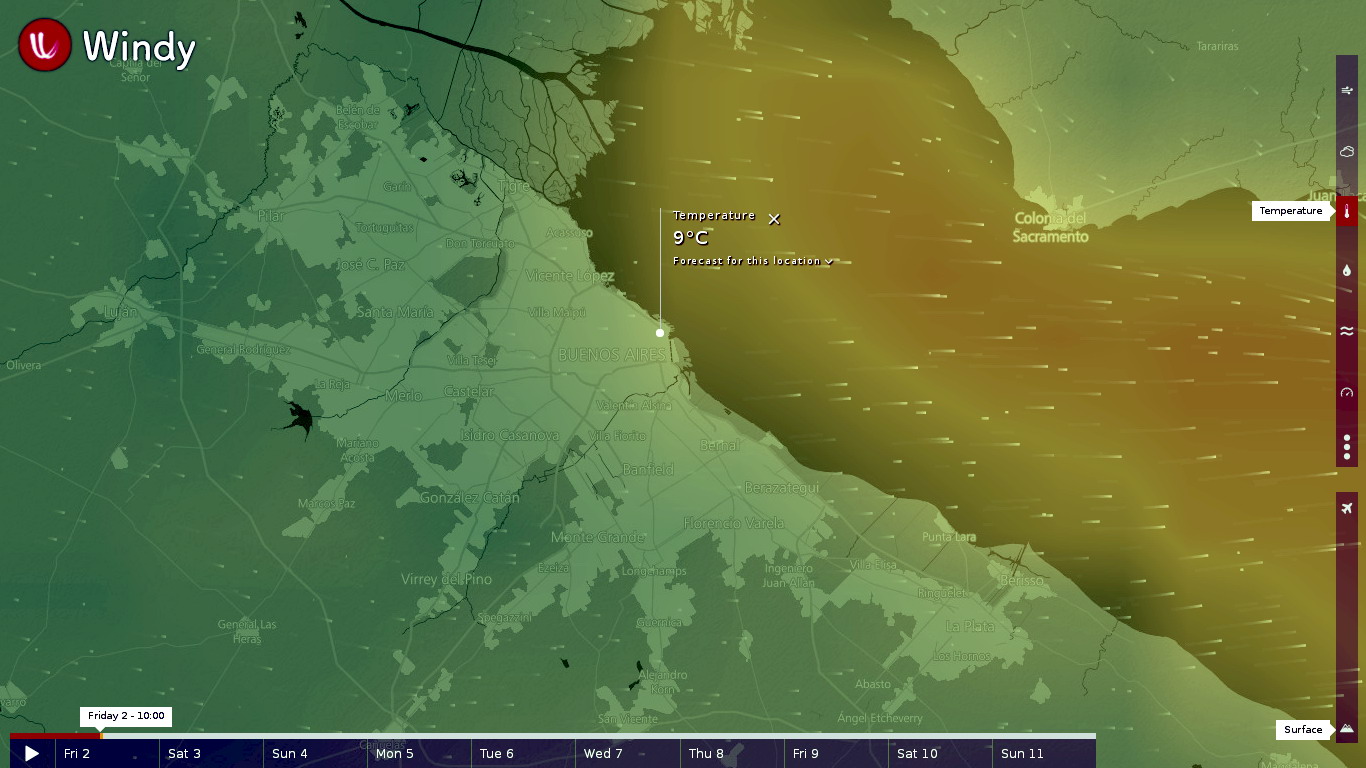Click the Windy title text
Screen dimensions: 1366x768
pyautogui.click(x=139, y=47)
